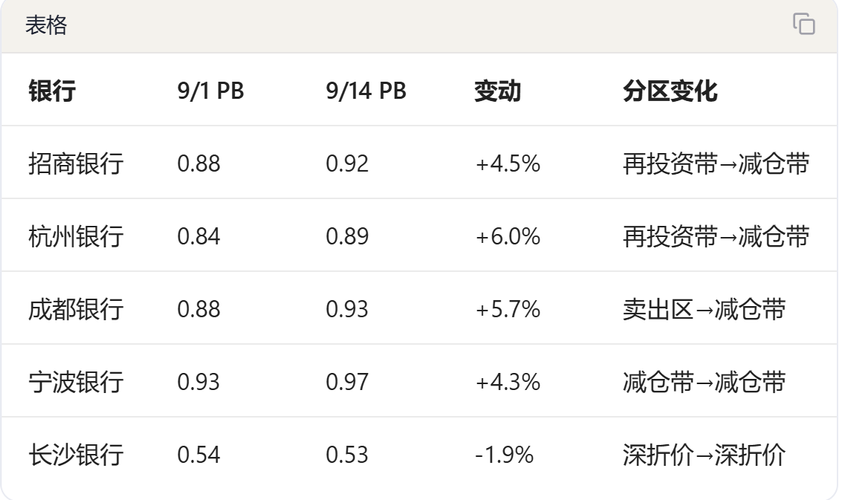Select the 变动 column header

coord(498,91)
